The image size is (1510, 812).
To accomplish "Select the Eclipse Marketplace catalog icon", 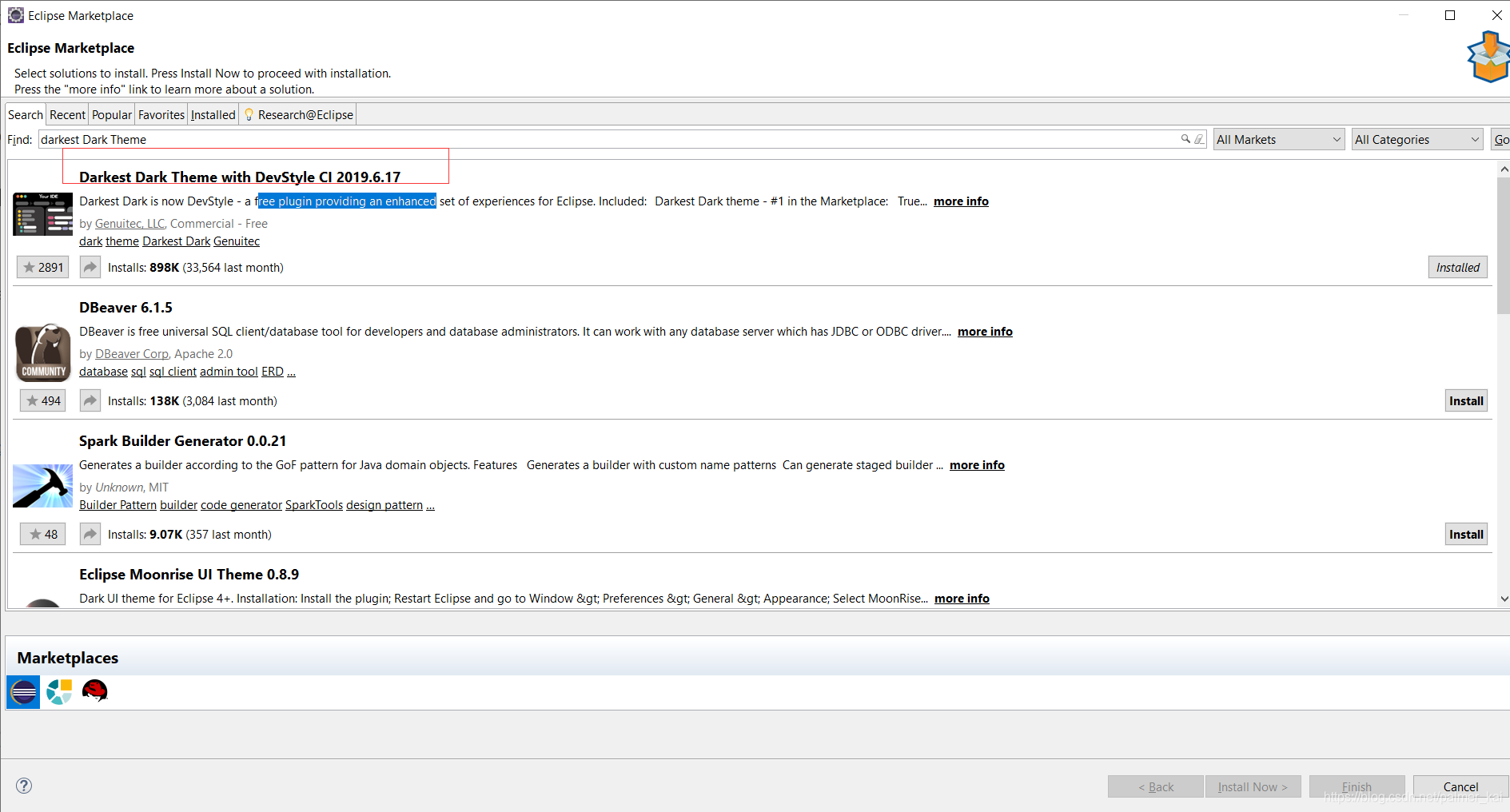I will tap(23, 691).
